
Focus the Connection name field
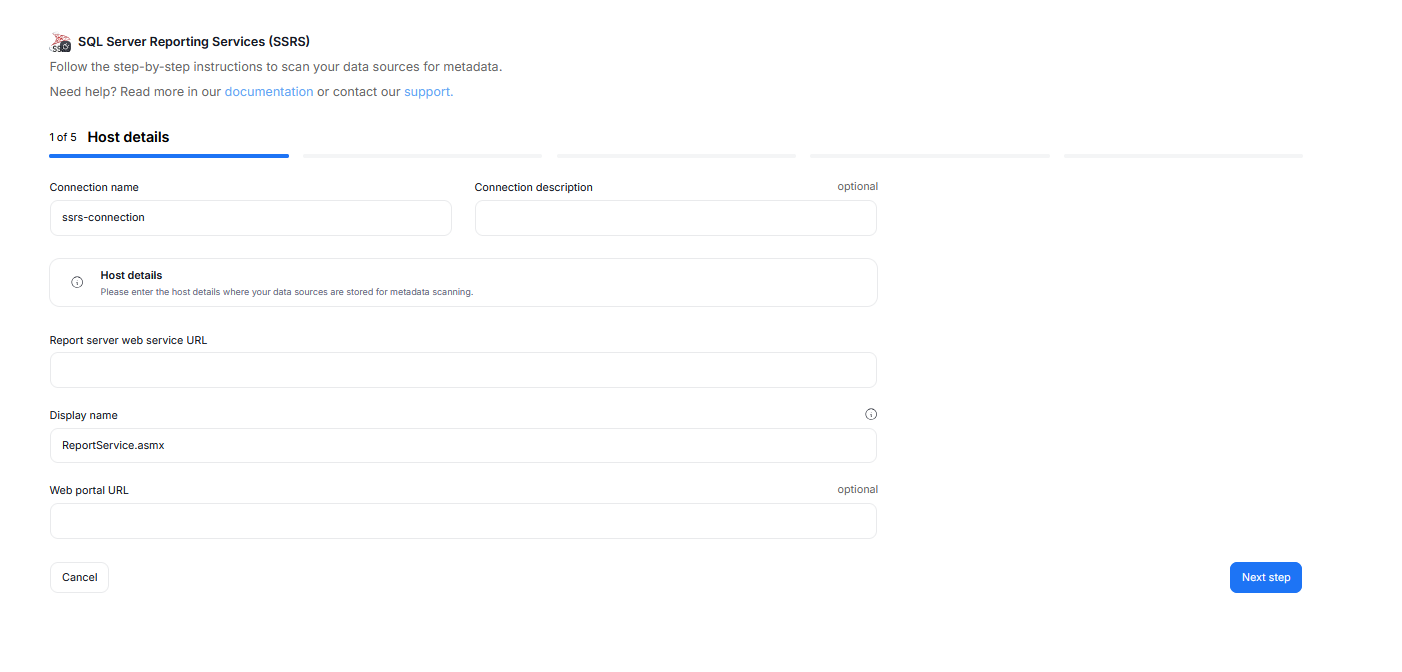pyautogui.click(x=250, y=218)
